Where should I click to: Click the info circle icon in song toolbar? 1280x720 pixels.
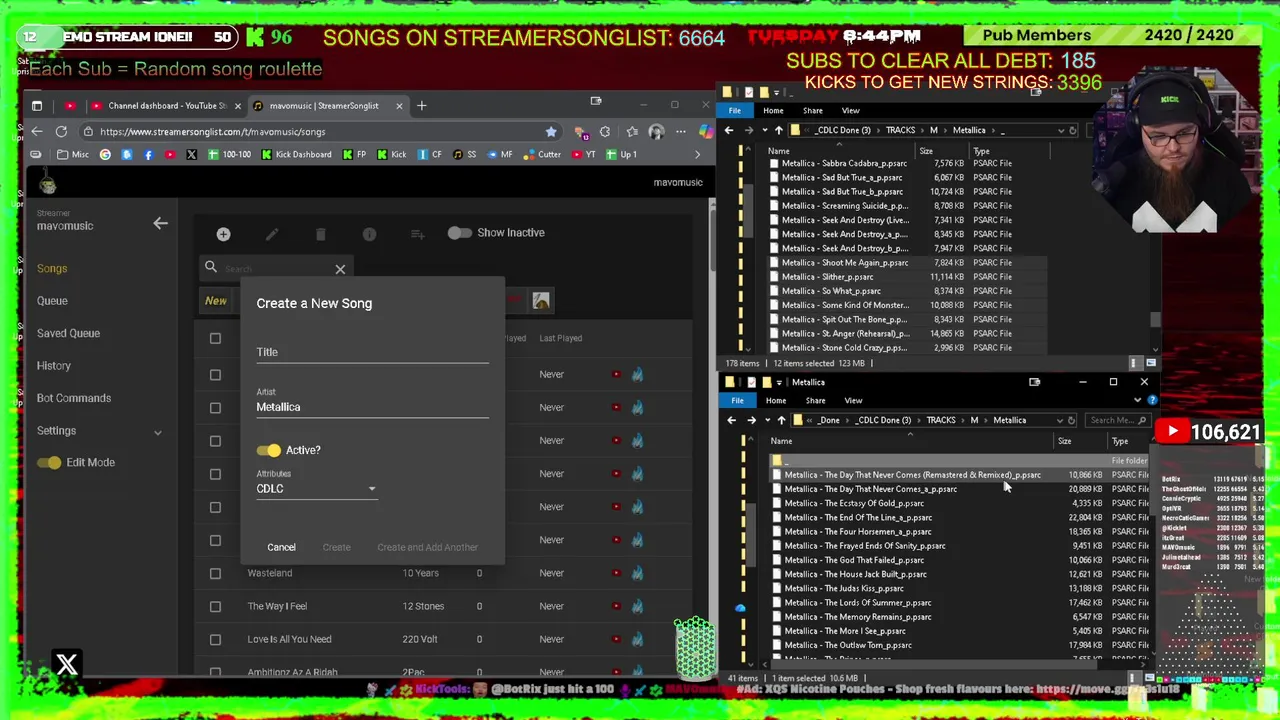(x=369, y=234)
